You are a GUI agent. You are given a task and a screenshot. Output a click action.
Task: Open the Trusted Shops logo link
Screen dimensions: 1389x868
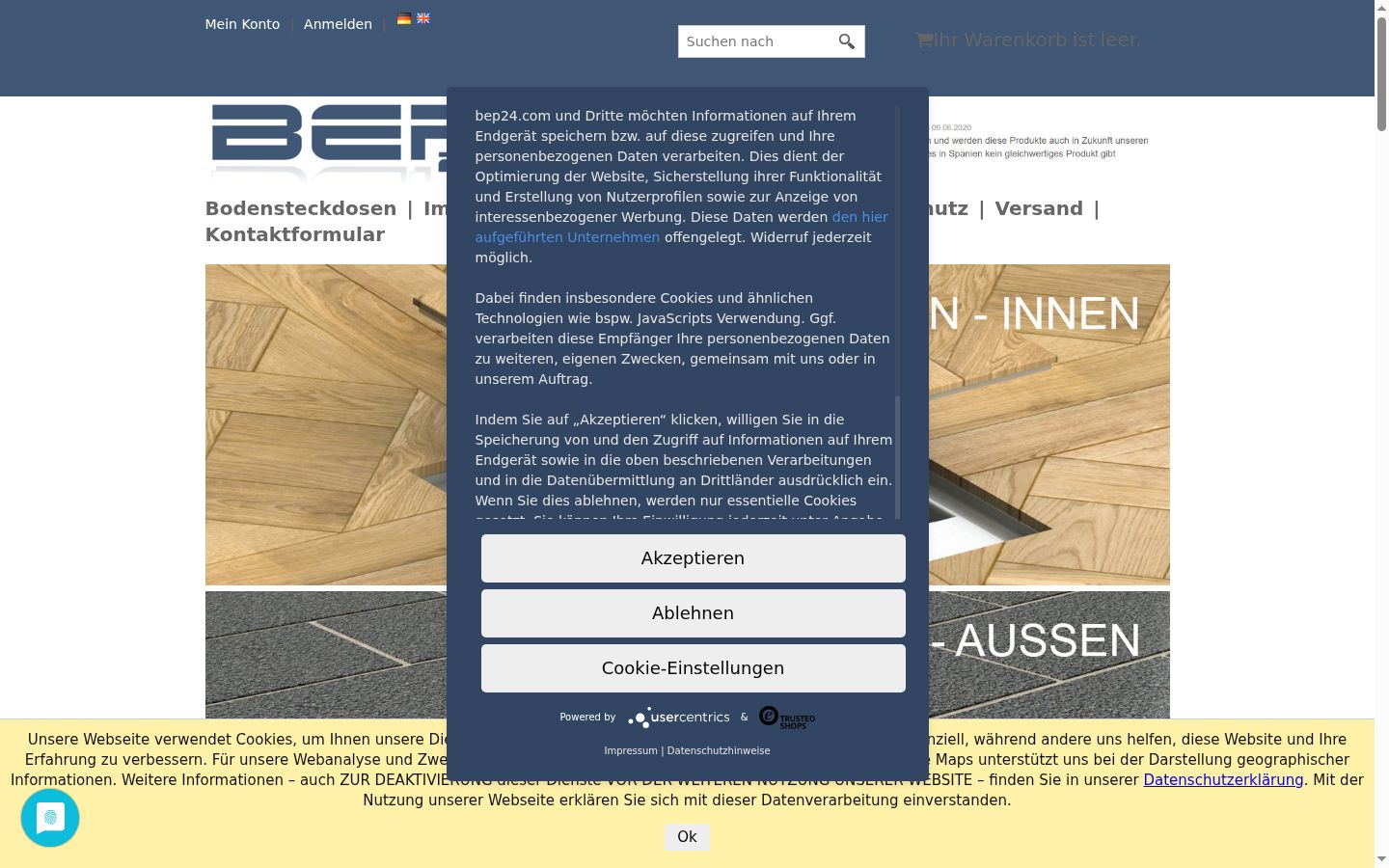pyautogui.click(x=787, y=718)
